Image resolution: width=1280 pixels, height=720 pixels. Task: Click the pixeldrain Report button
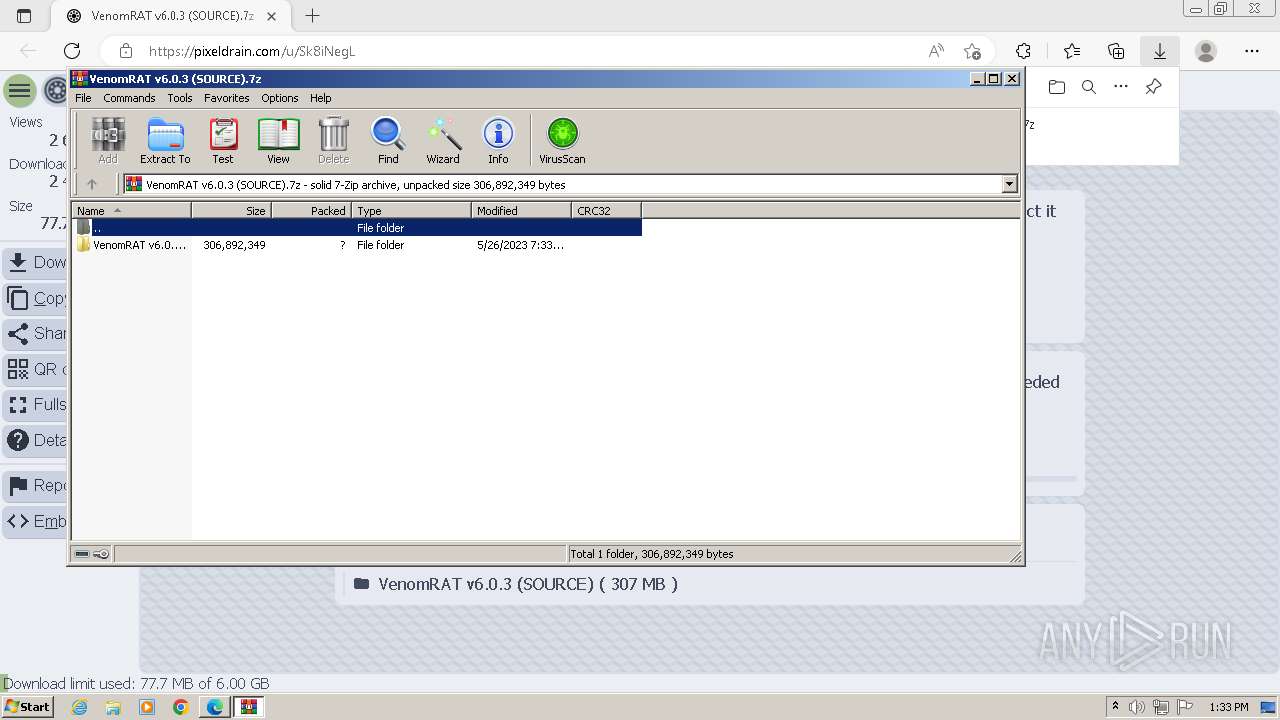(35, 486)
